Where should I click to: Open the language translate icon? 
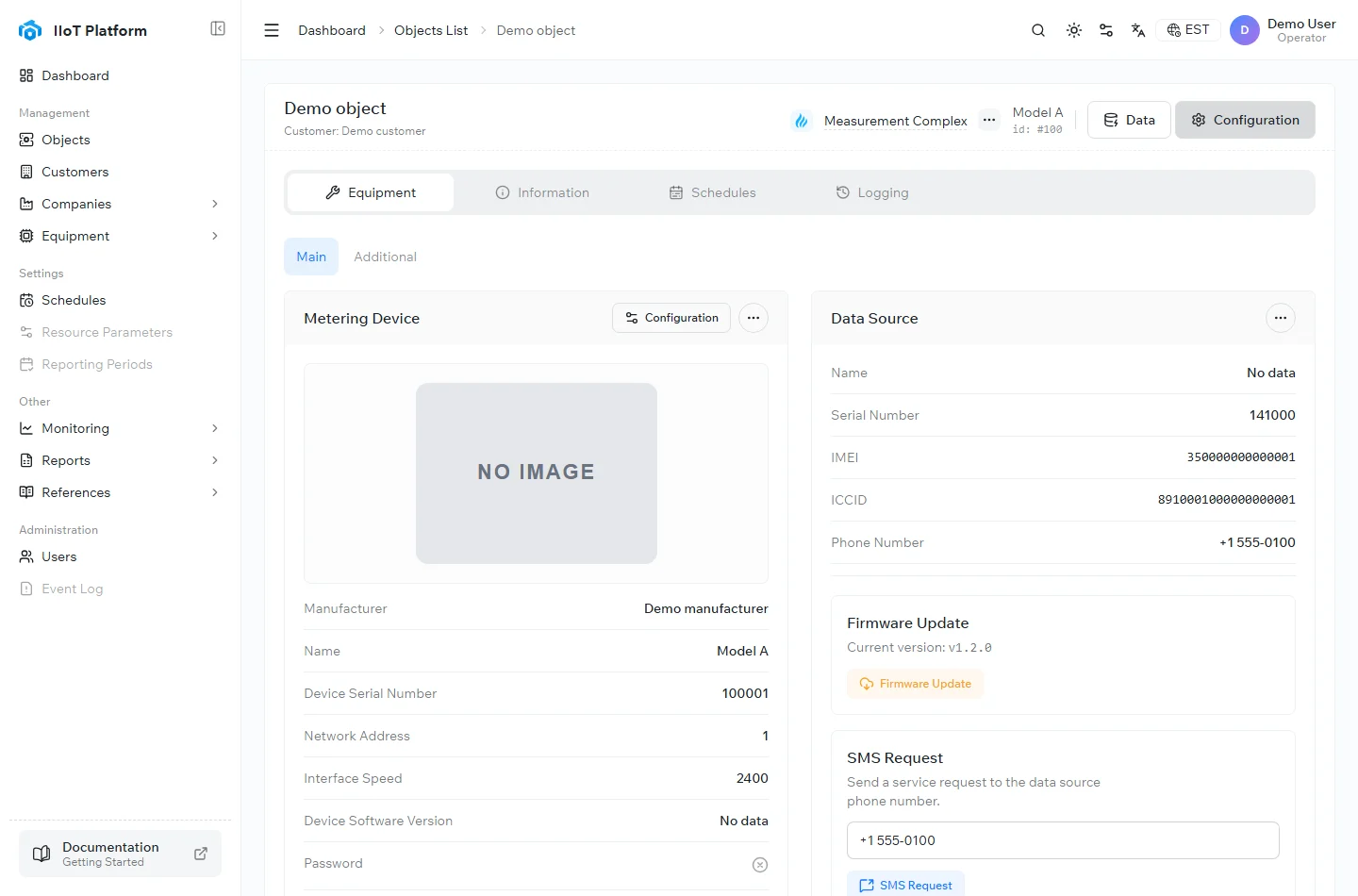pos(1138,30)
